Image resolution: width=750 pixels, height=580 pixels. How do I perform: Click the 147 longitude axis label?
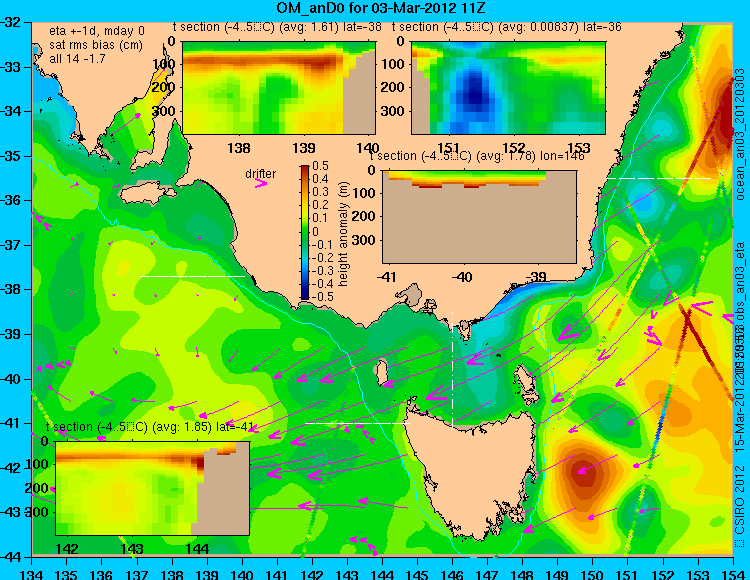click(487, 574)
